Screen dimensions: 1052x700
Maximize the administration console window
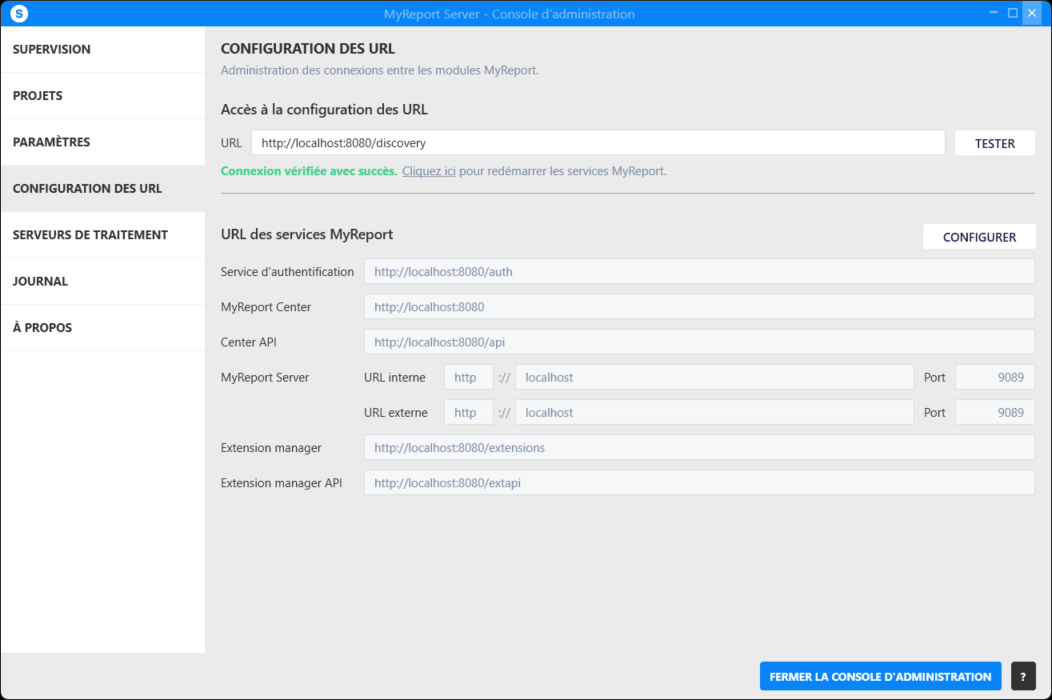coord(1012,13)
